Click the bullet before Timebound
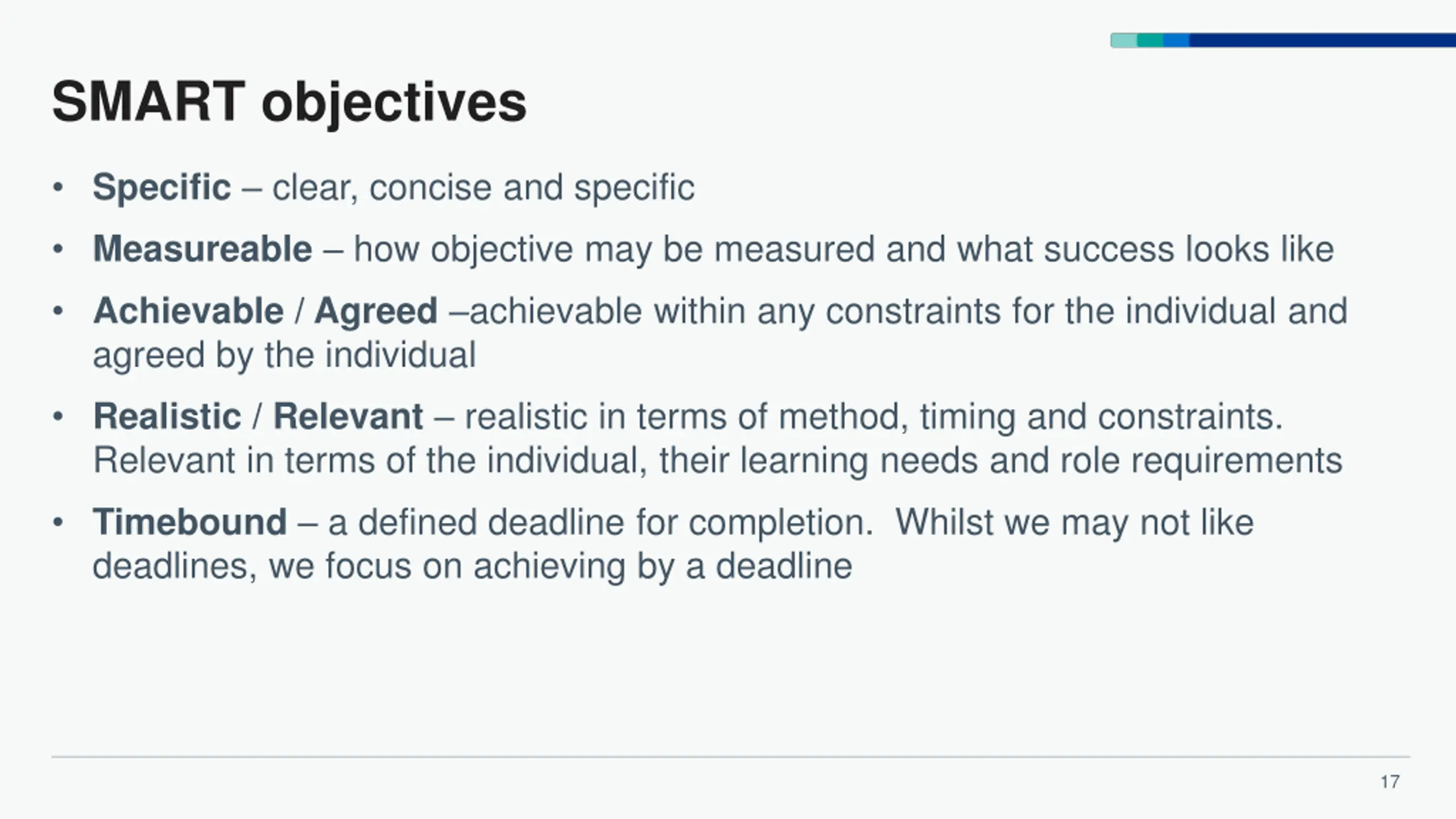The image size is (1456, 819). click(57, 522)
